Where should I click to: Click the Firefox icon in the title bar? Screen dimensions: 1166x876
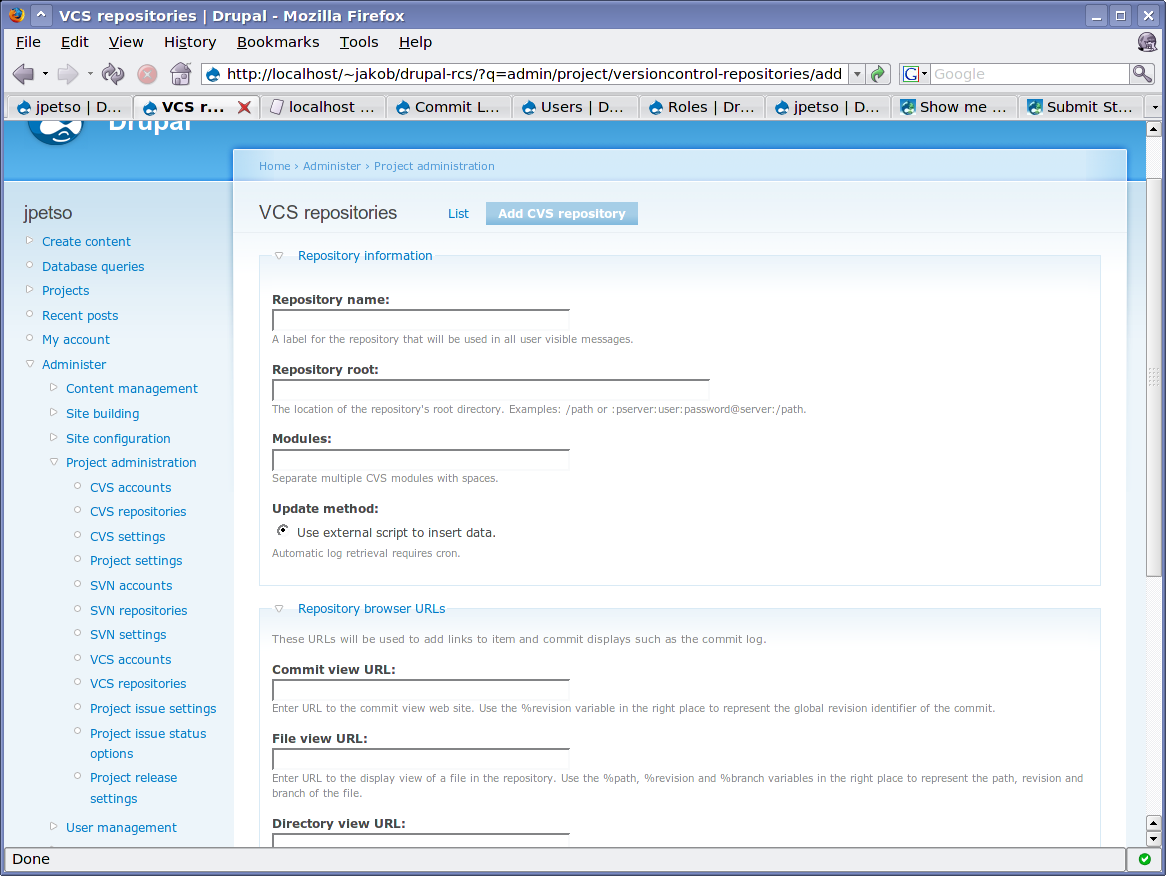[17, 14]
